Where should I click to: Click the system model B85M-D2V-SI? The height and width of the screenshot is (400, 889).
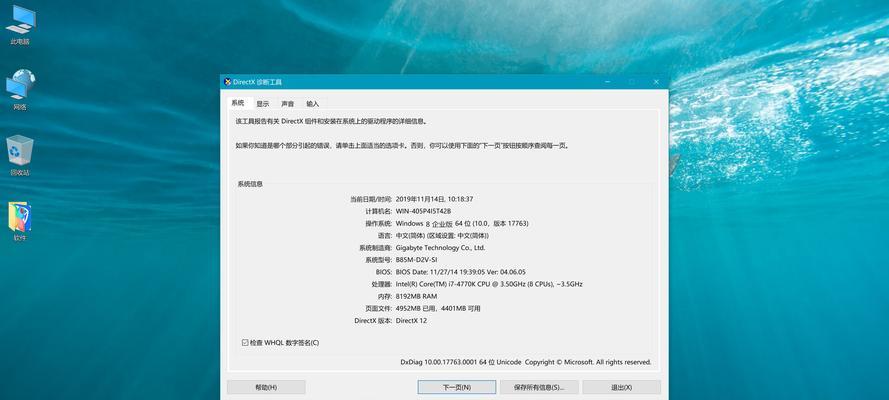(416, 260)
